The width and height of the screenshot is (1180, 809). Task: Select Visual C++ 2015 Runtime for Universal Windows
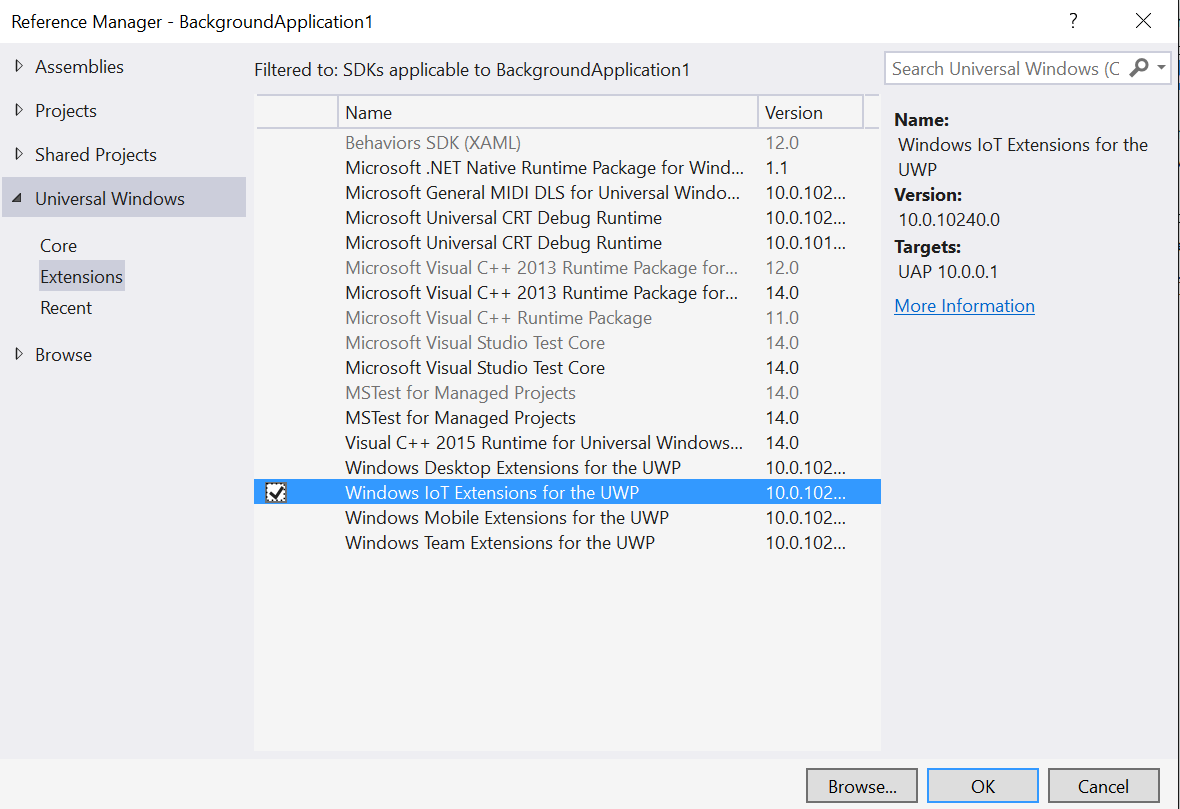click(567, 443)
